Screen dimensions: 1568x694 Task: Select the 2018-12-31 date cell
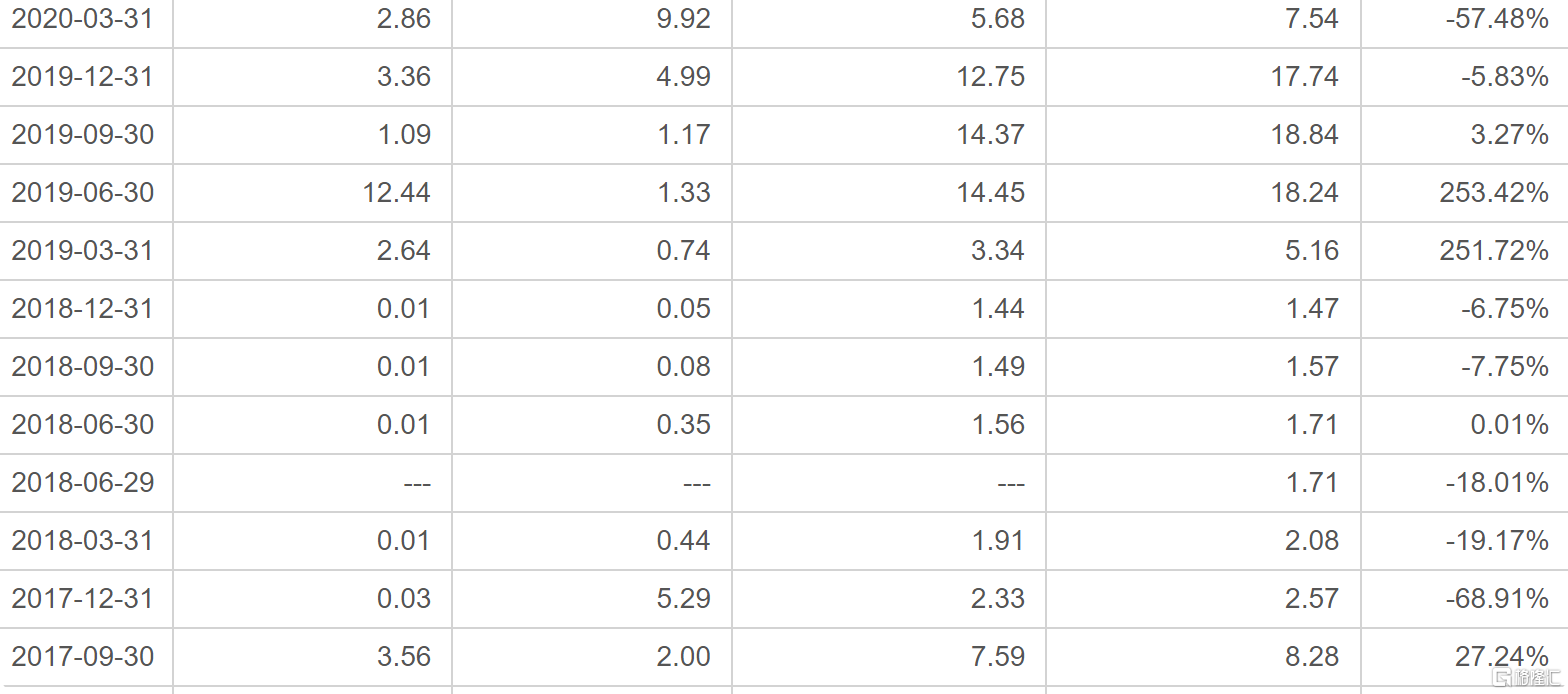(83, 308)
